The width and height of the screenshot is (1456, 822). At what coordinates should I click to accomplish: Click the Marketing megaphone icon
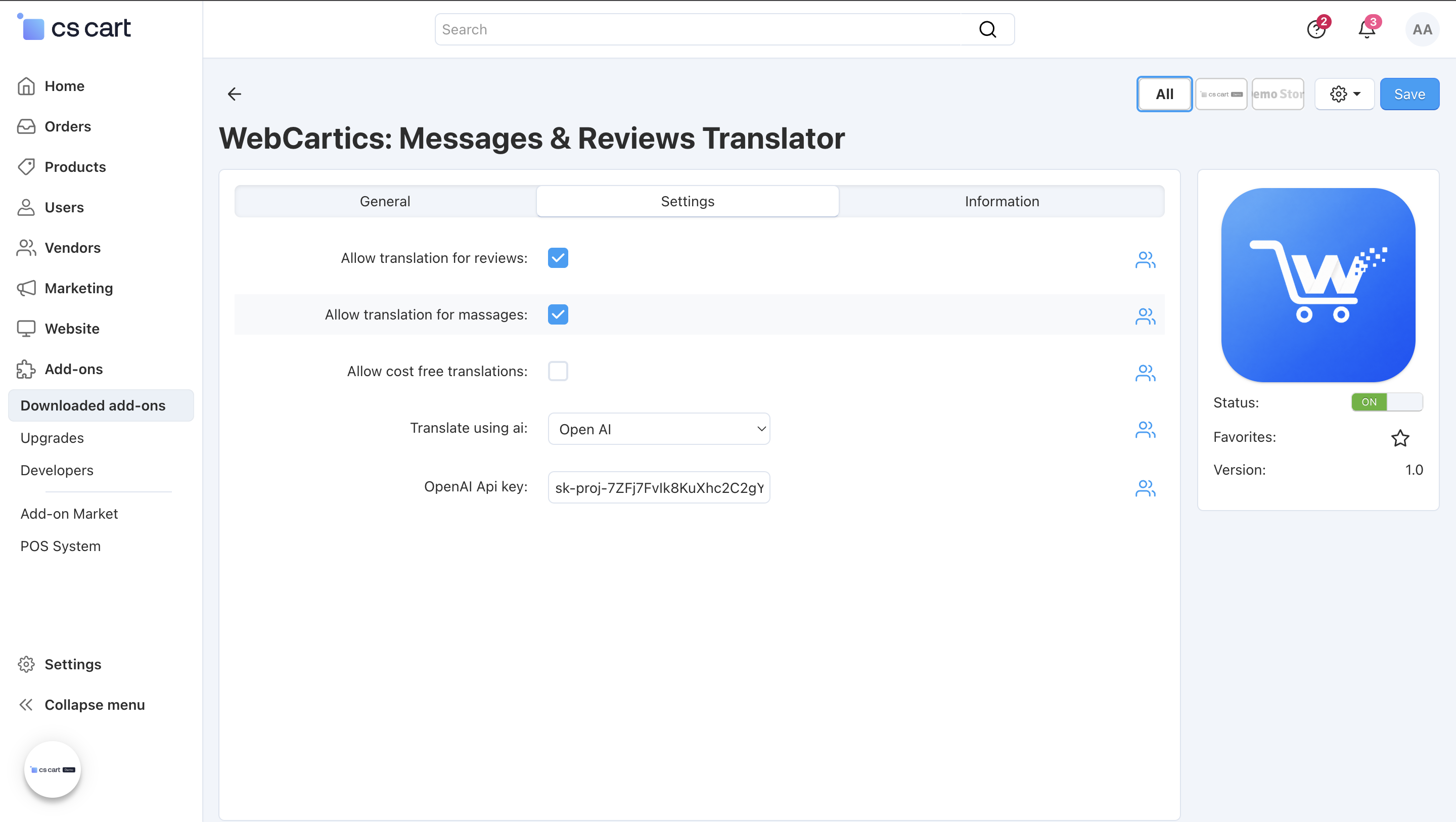pos(26,288)
